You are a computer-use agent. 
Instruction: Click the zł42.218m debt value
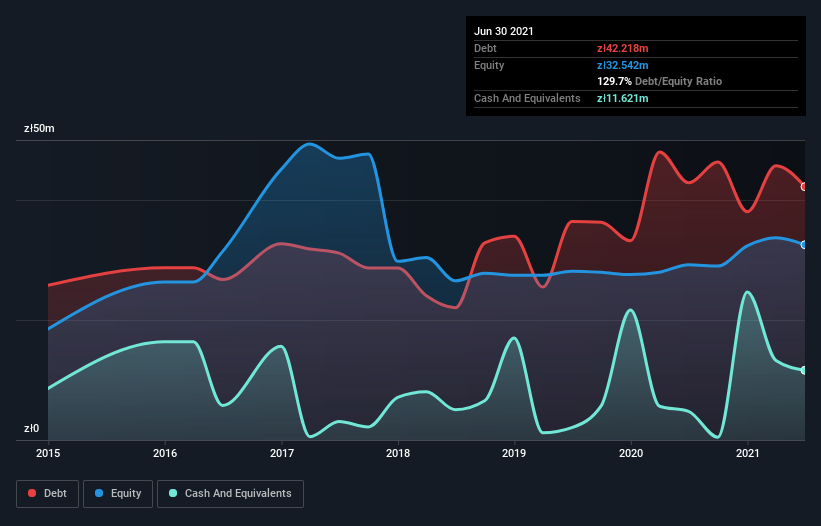(x=623, y=48)
